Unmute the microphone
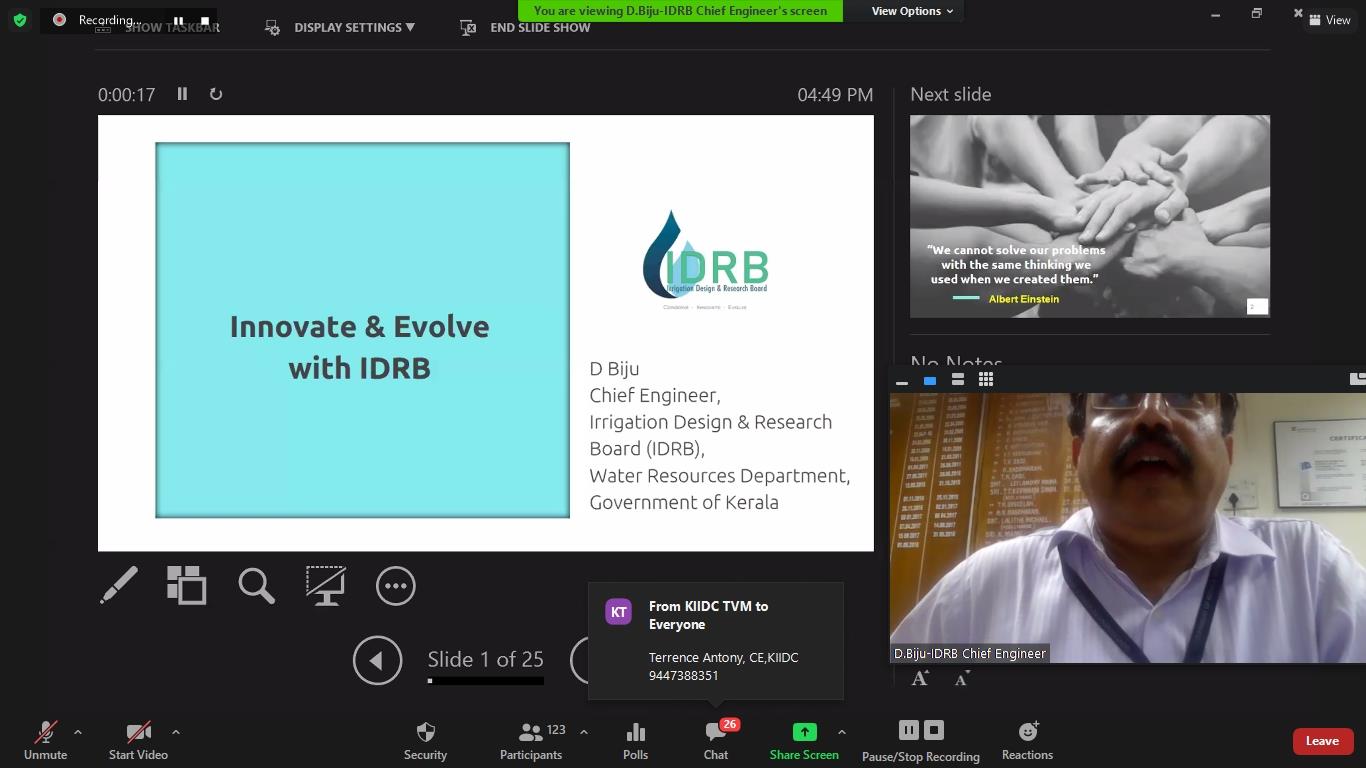The height and width of the screenshot is (768, 1366). point(45,741)
